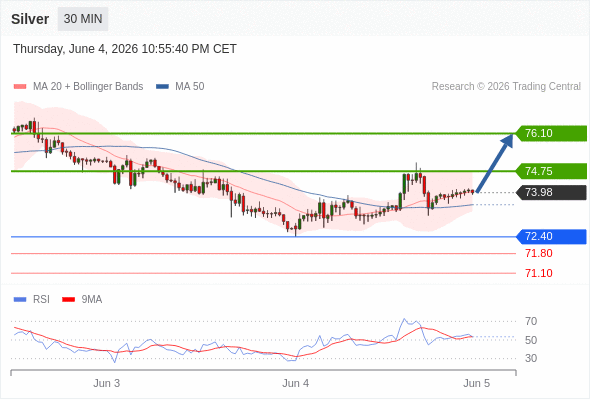Click the '9MA' legend label
Image resolution: width=590 pixels, height=400 pixels.
tap(92, 300)
